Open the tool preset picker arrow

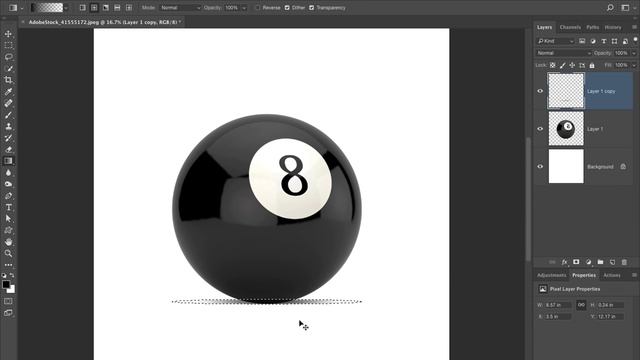(x=22, y=8)
